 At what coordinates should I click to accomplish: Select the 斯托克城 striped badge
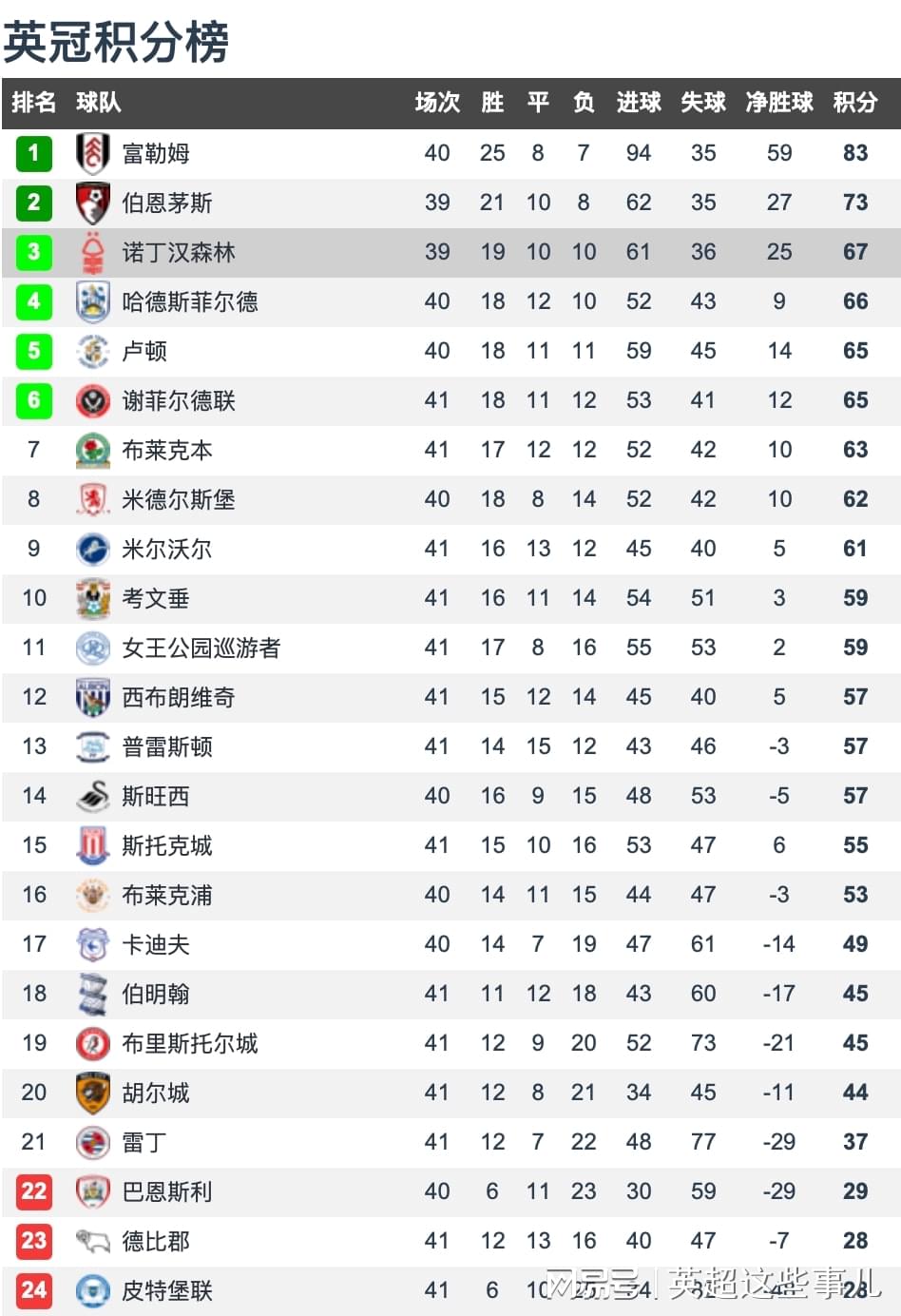click(92, 845)
